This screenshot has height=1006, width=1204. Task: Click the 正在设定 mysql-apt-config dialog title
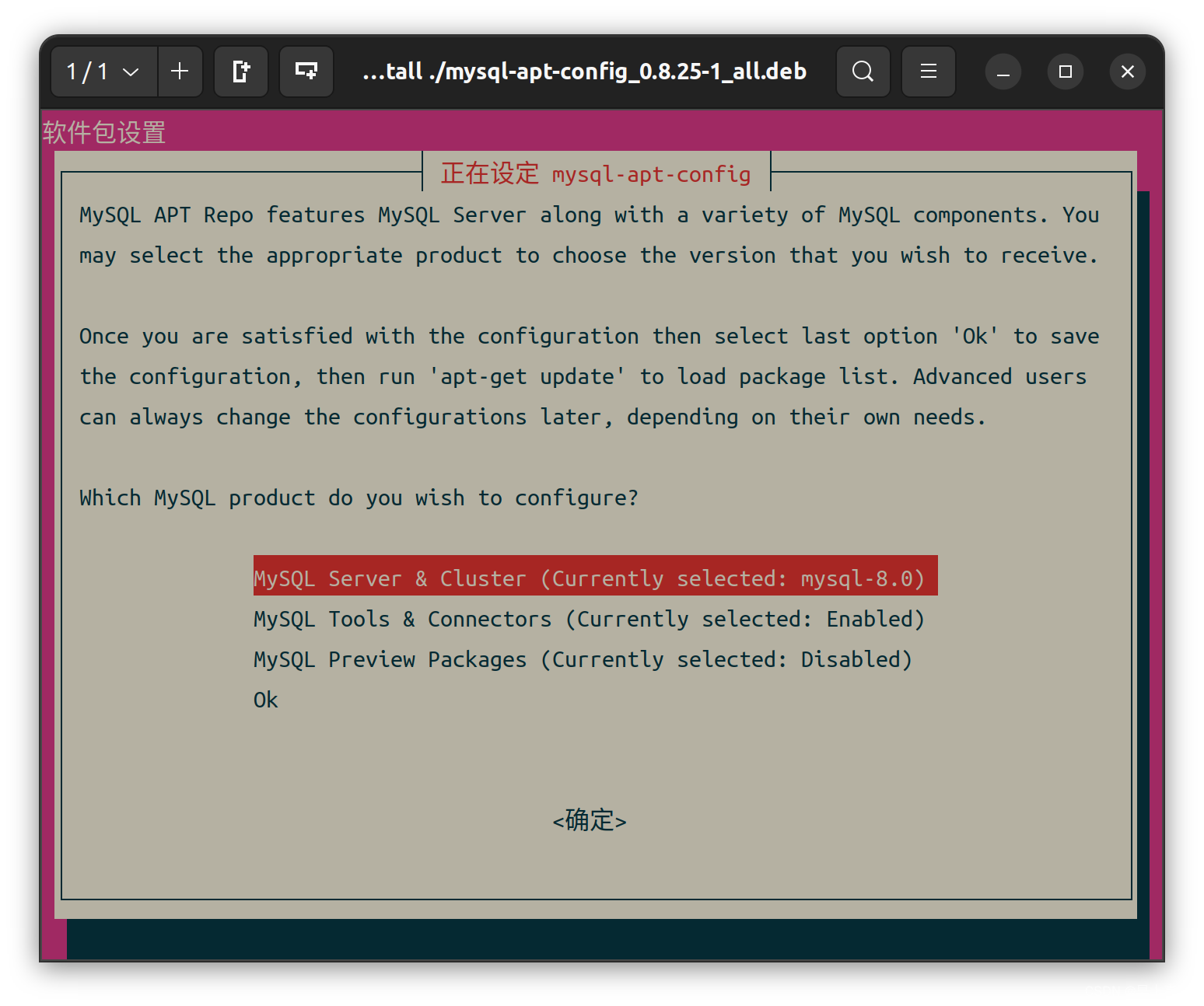[x=596, y=173]
